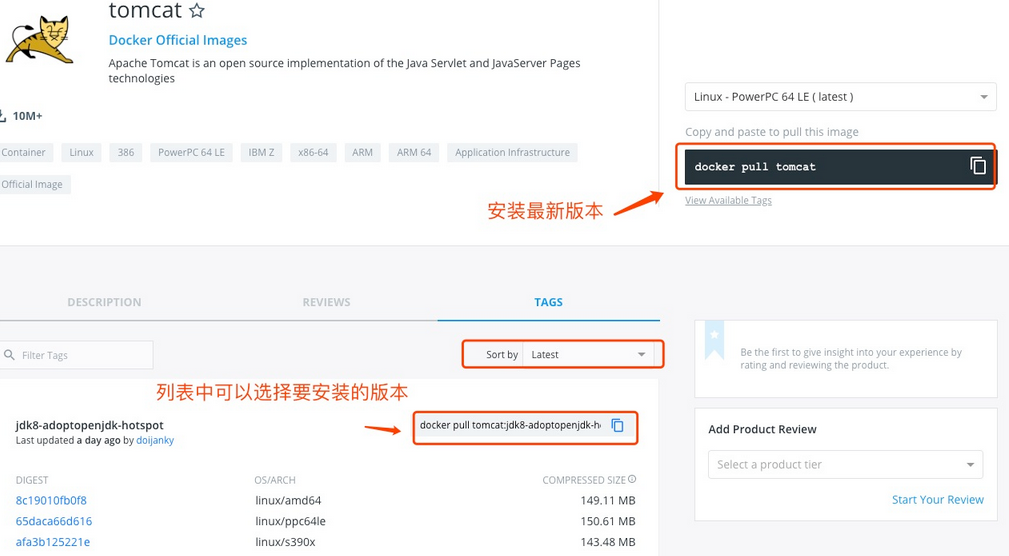Click View Available Tags link
1009x556 pixels.
click(728, 200)
